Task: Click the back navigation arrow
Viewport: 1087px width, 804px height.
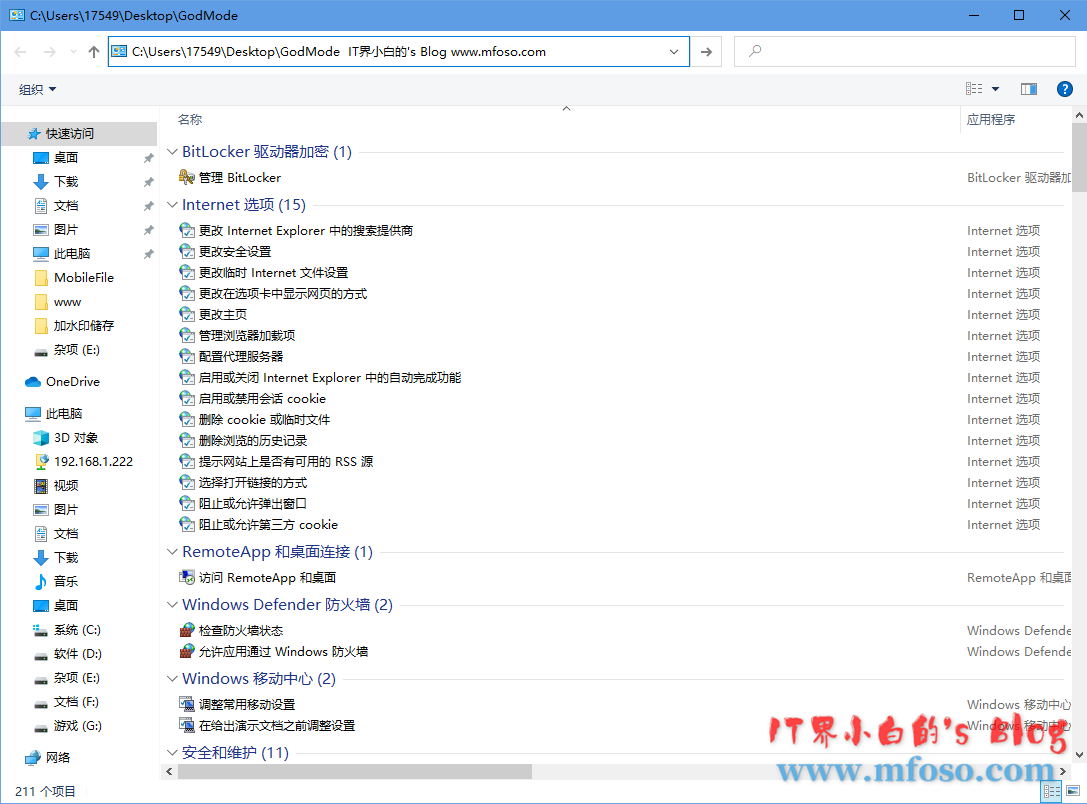Action: (x=20, y=52)
